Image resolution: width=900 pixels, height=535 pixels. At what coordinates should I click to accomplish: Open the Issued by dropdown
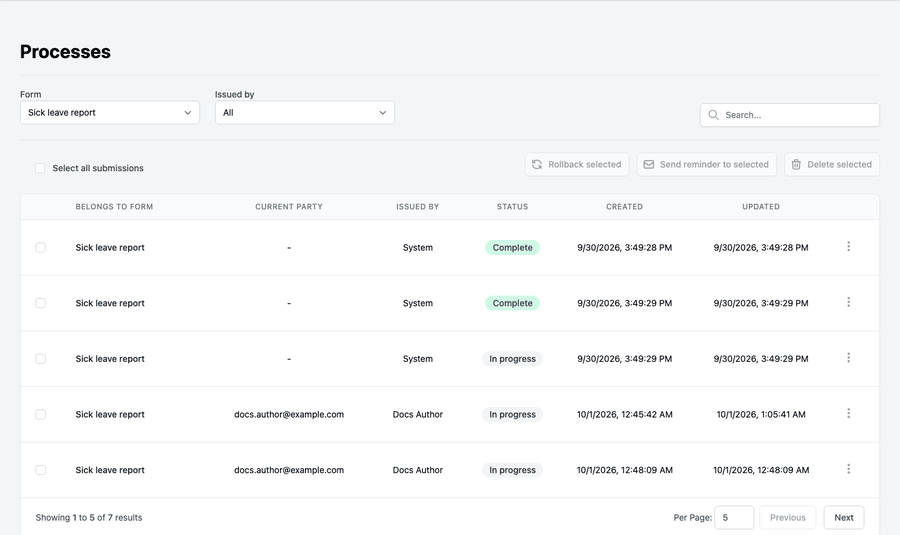(x=305, y=113)
